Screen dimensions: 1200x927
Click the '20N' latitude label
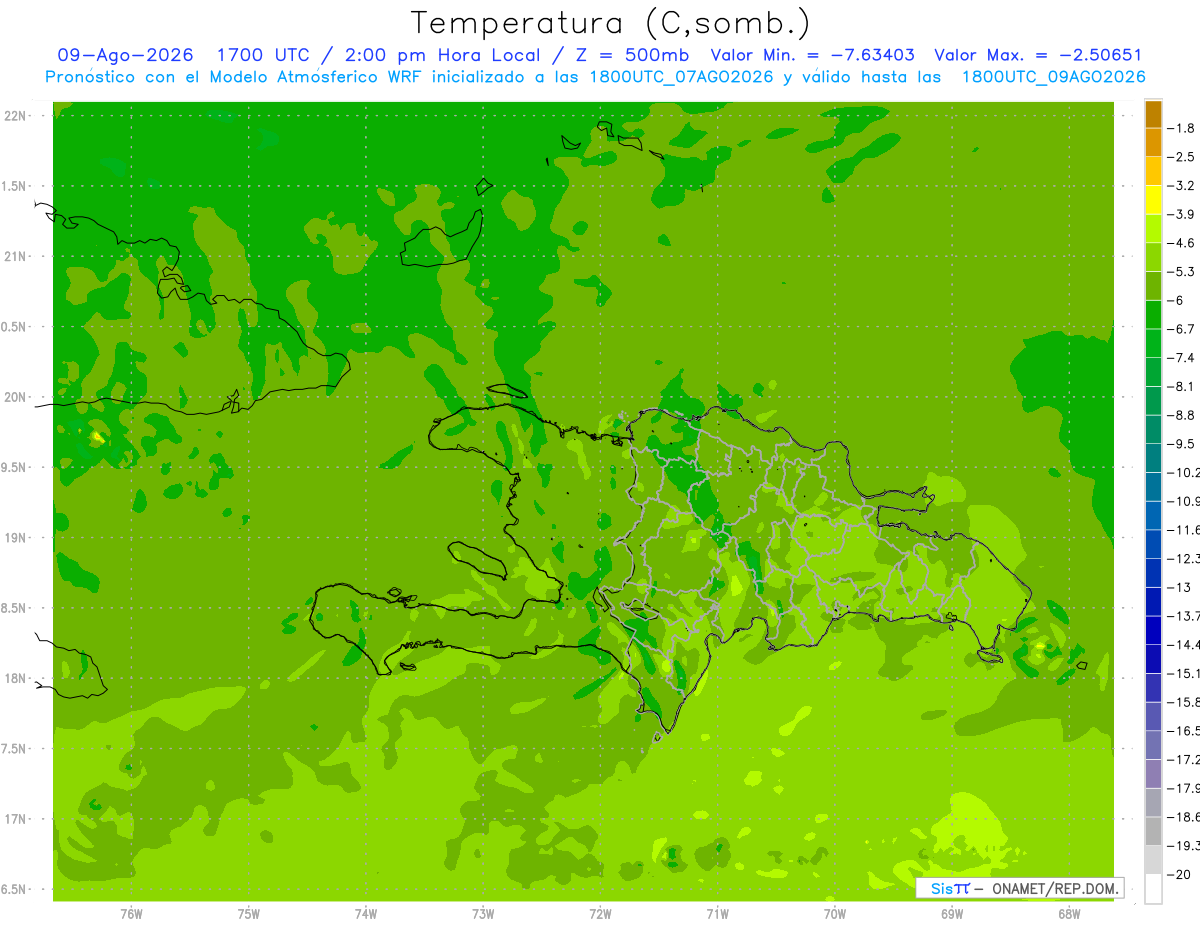point(16,397)
